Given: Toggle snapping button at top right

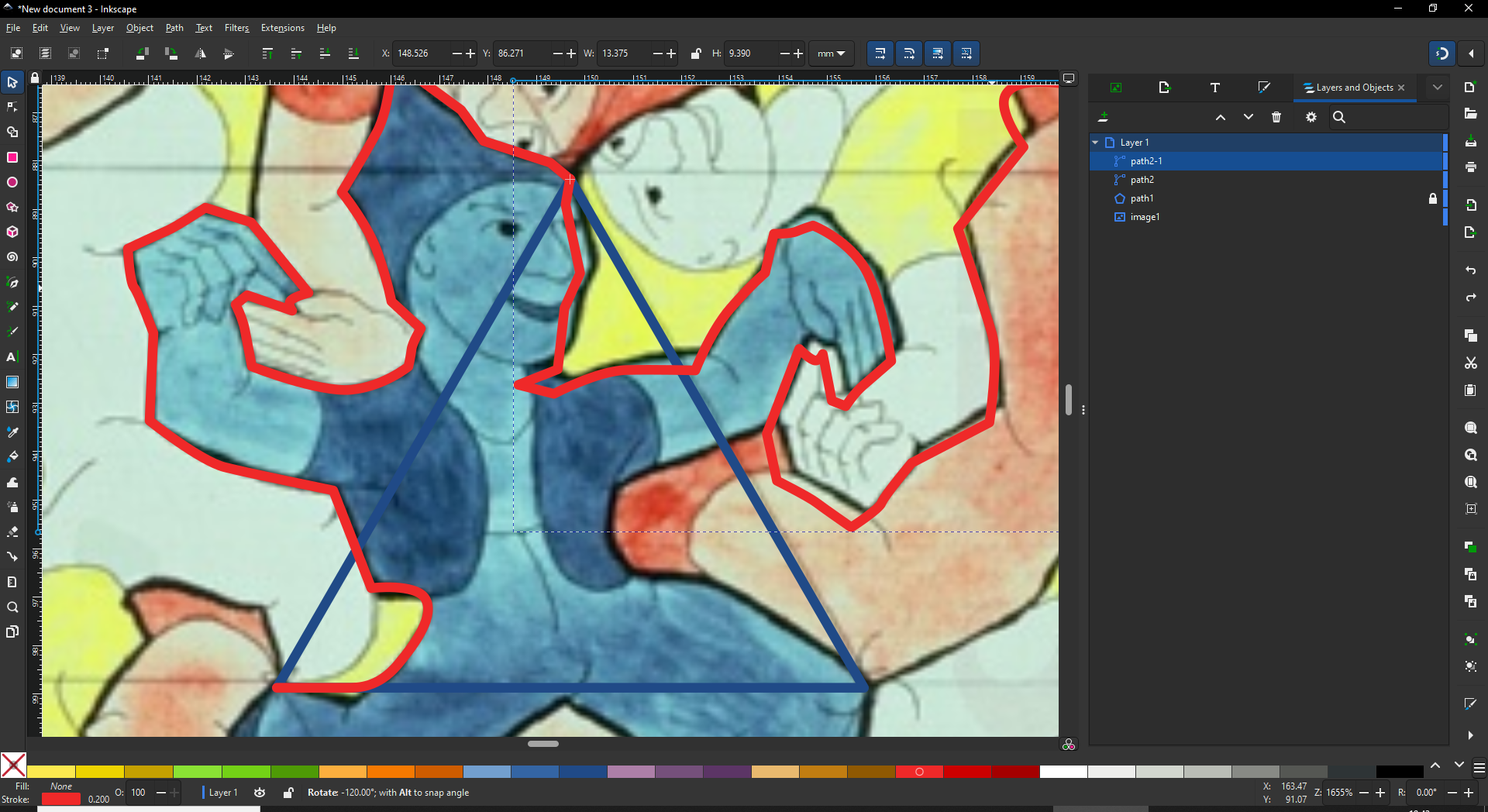Looking at the screenshot, I should (1442, 53).
